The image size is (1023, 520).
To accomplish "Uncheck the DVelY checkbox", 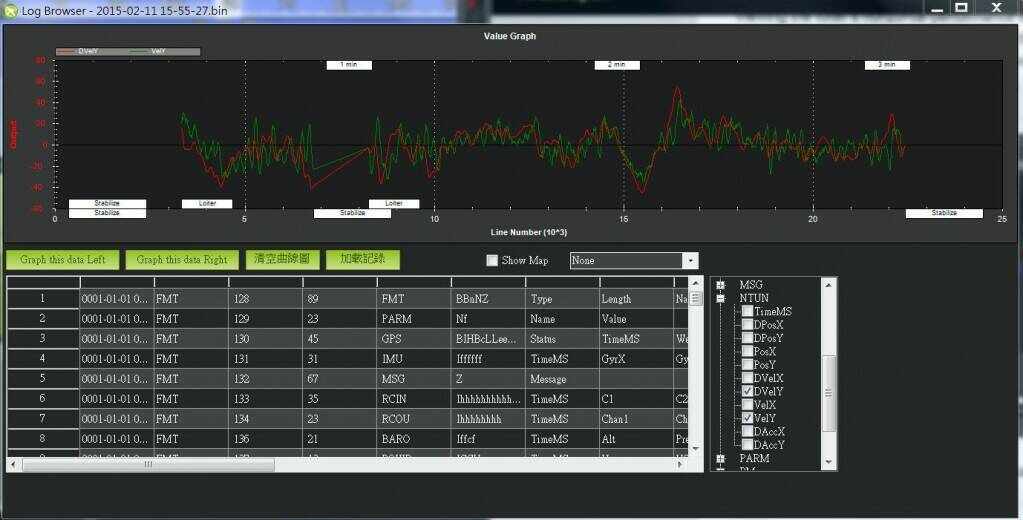I will tap(748, 391).
